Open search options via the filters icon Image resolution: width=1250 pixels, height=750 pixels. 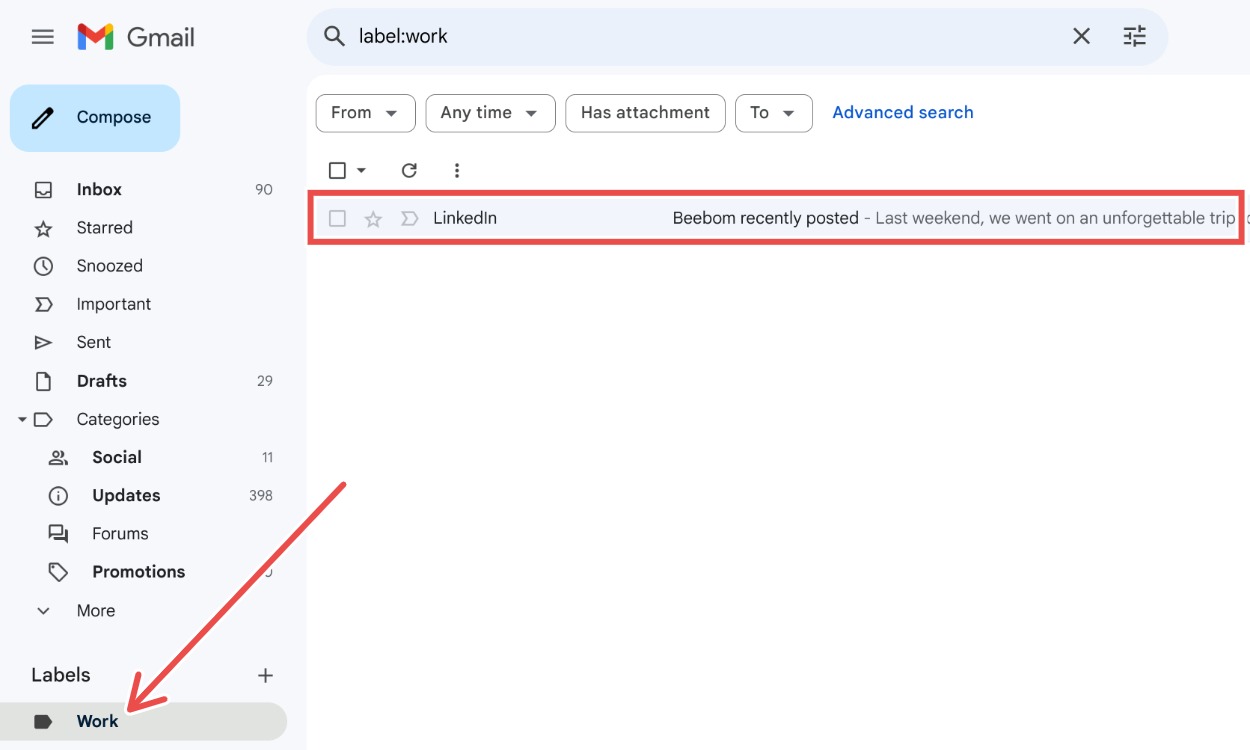[1134, 36]
